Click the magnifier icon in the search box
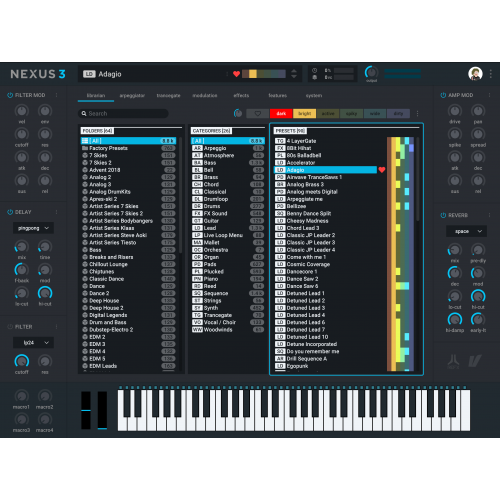Image resolution: width=500 pixels, height=500 pixels. tap(84, 114)
